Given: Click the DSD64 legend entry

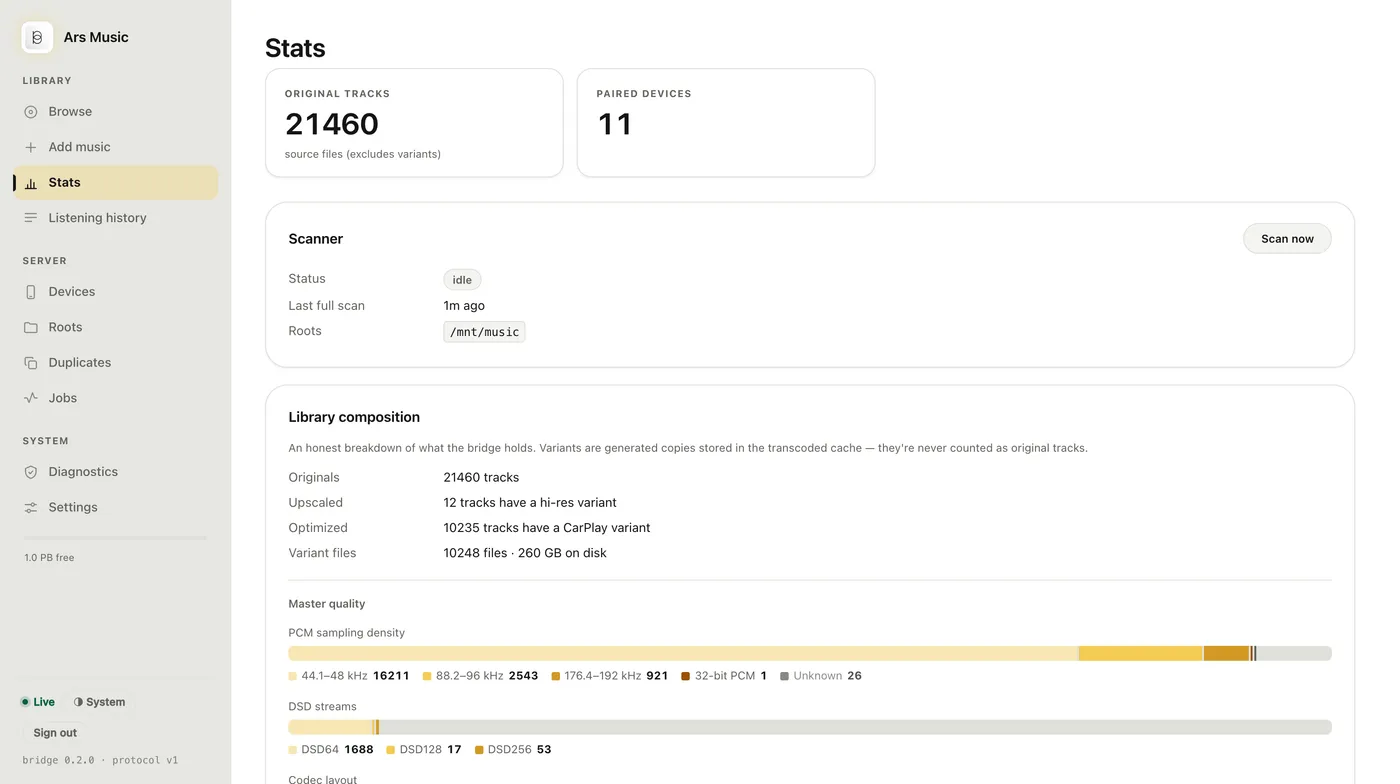Looking at the screenshot, I should (x=331, y=750).
